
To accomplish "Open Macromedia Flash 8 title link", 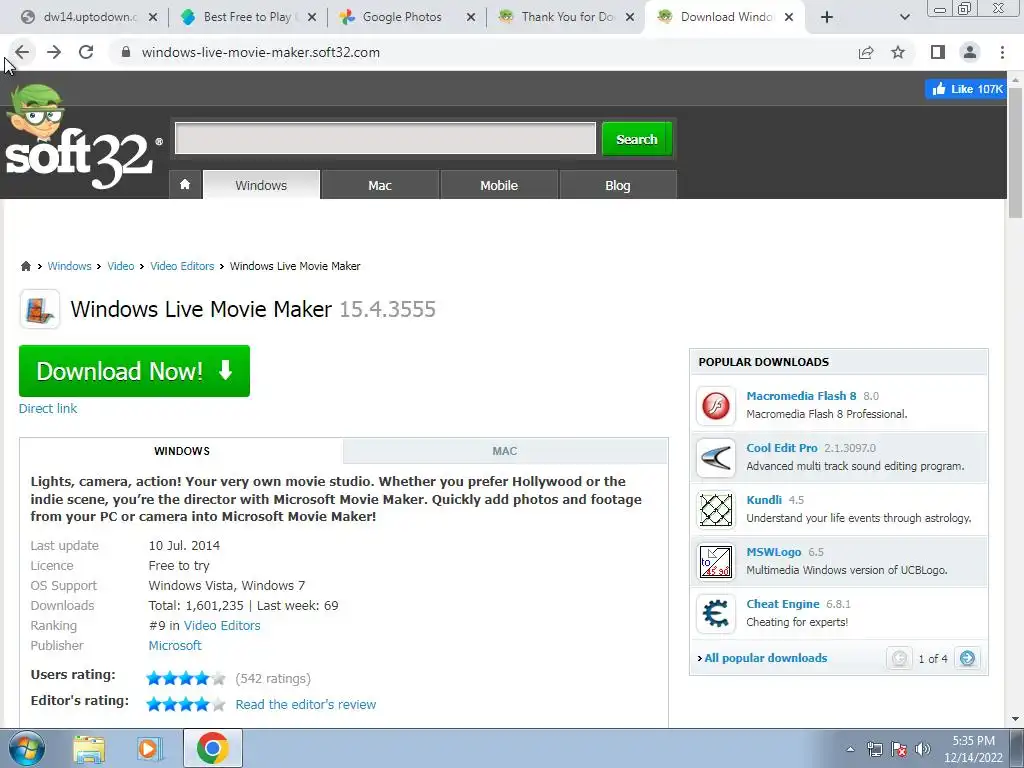I will 801,396.
